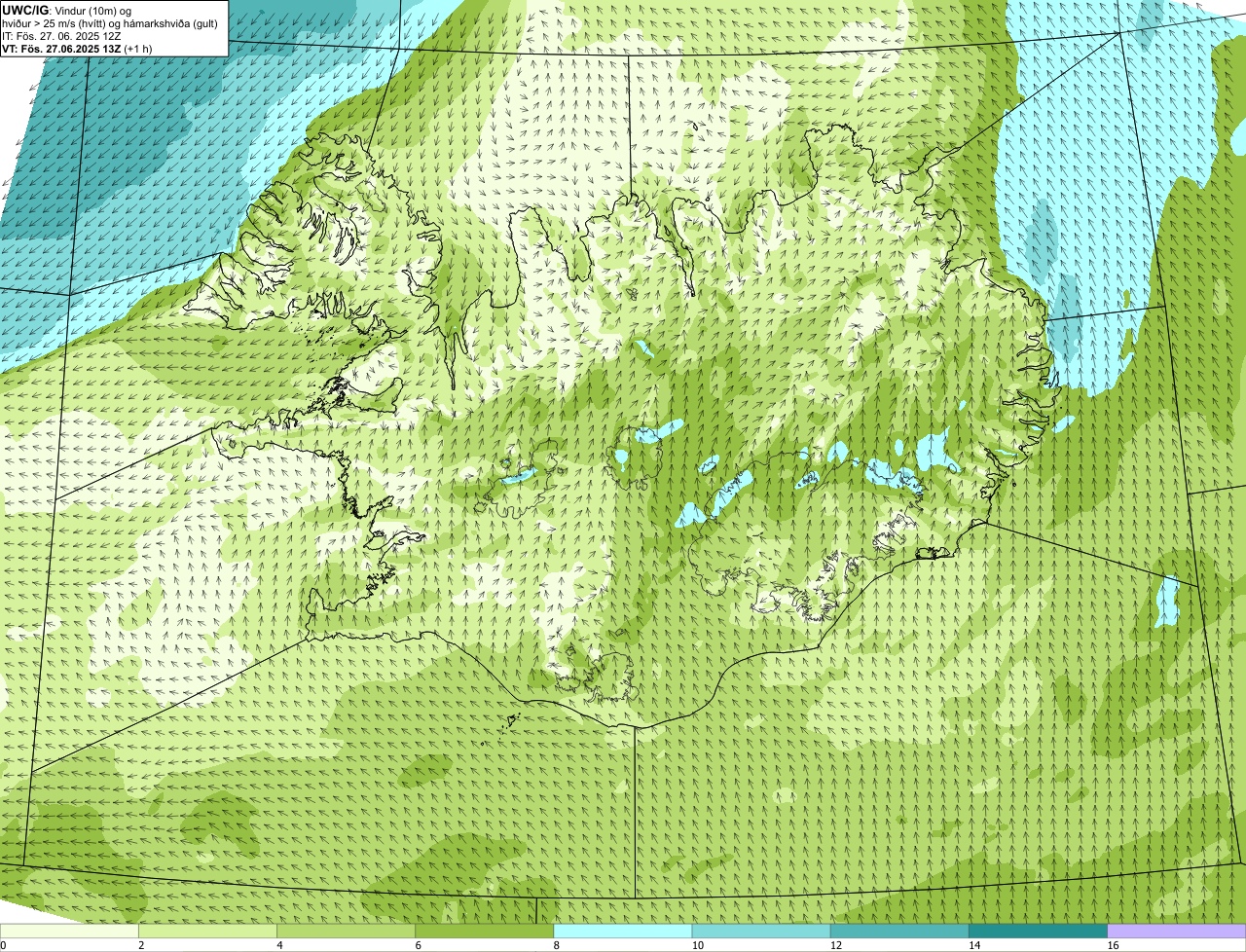Pick the 10–12 light teal legend swatch
Screen dimensions: 1246x952
(761, 931)
